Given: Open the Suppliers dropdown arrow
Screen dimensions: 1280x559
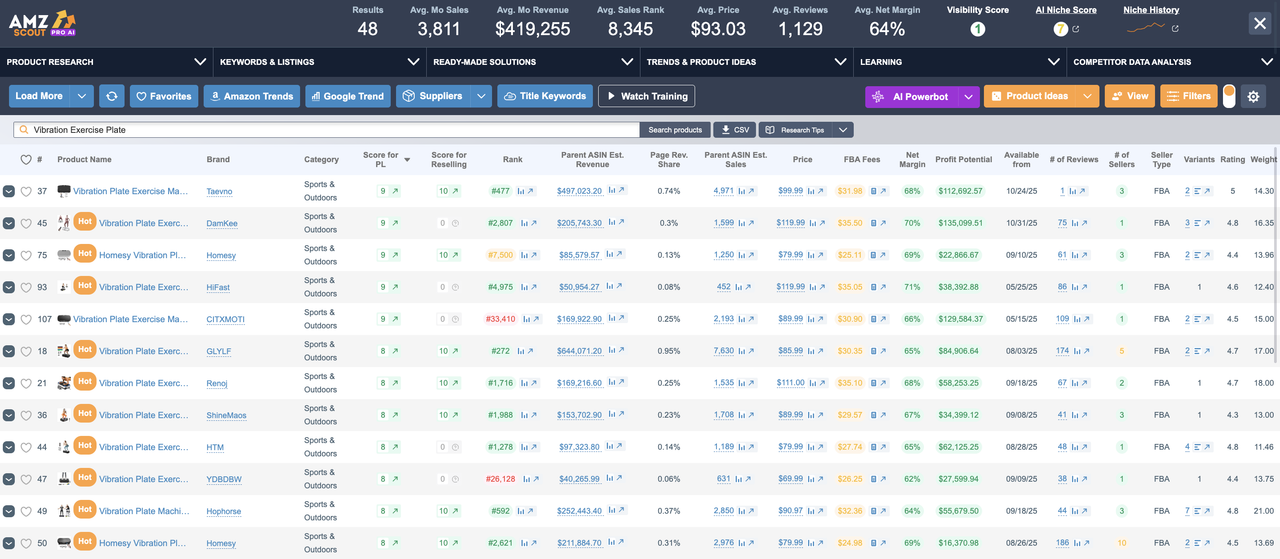Looking at the screenshot, I should [481, 96].
